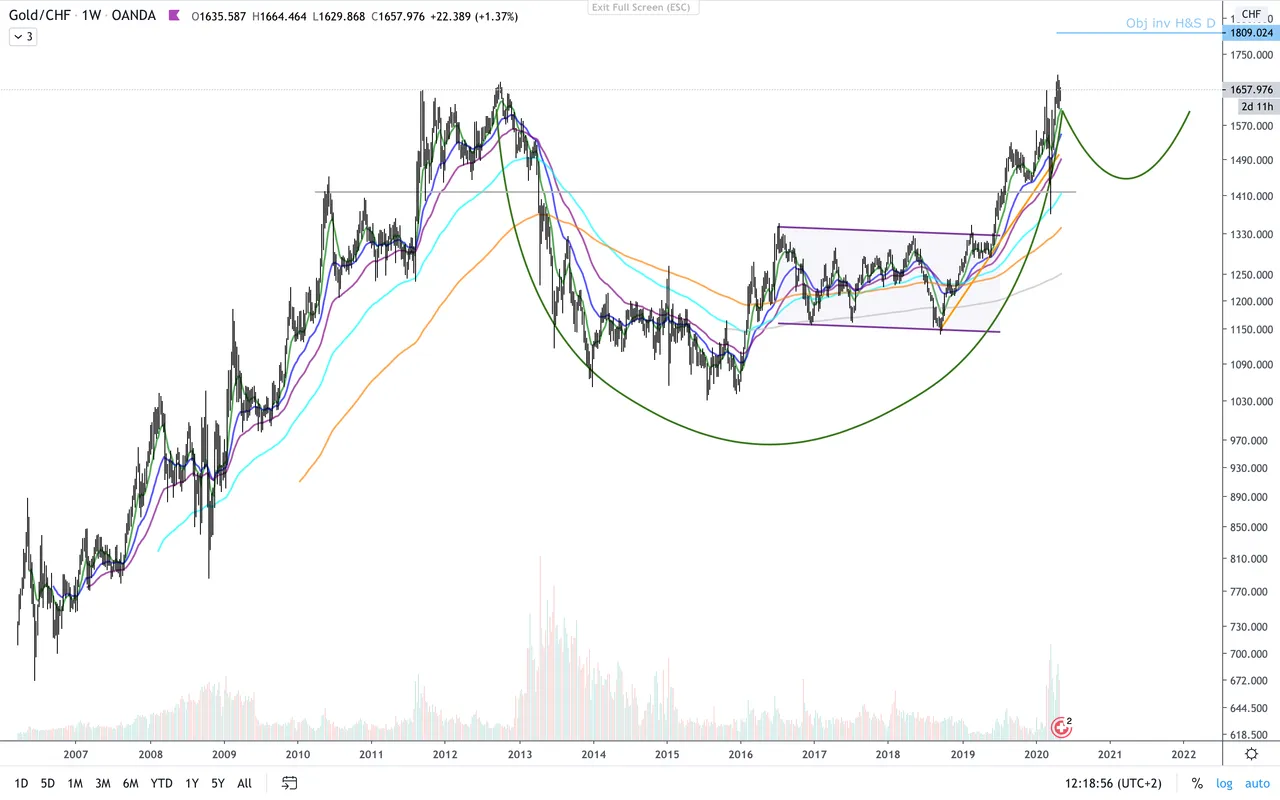Viewport: 1280px width, 800px height.
Task: Select the 1Y time range
Action: pyautogui.click(x=191, y=783)
